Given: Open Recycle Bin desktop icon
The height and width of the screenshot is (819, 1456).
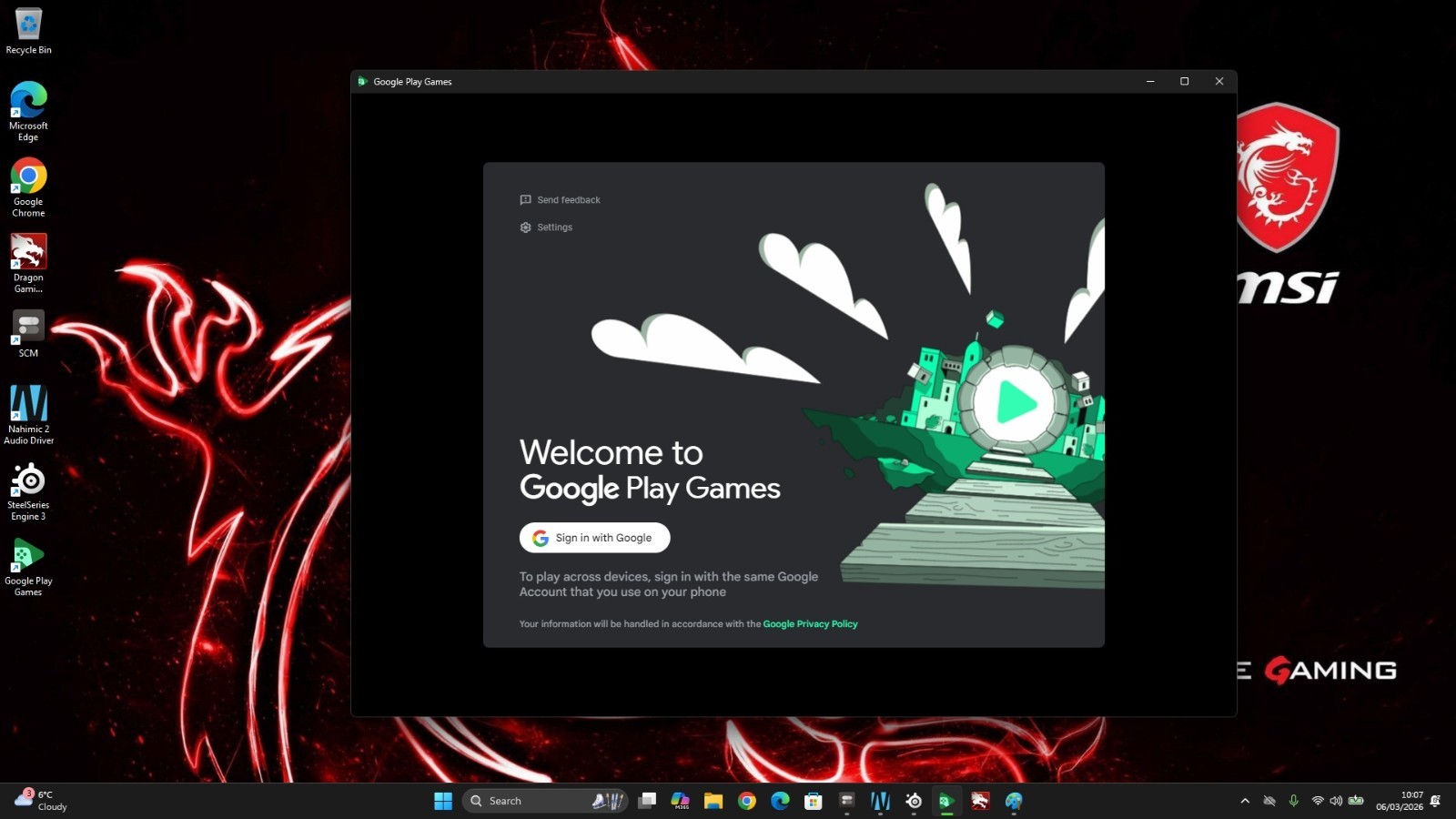Looking at the screenshot, I should [x=28, y=30].
